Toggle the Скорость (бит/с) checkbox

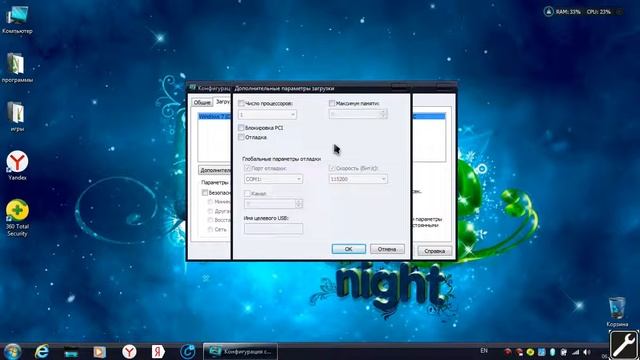[332, 168]
